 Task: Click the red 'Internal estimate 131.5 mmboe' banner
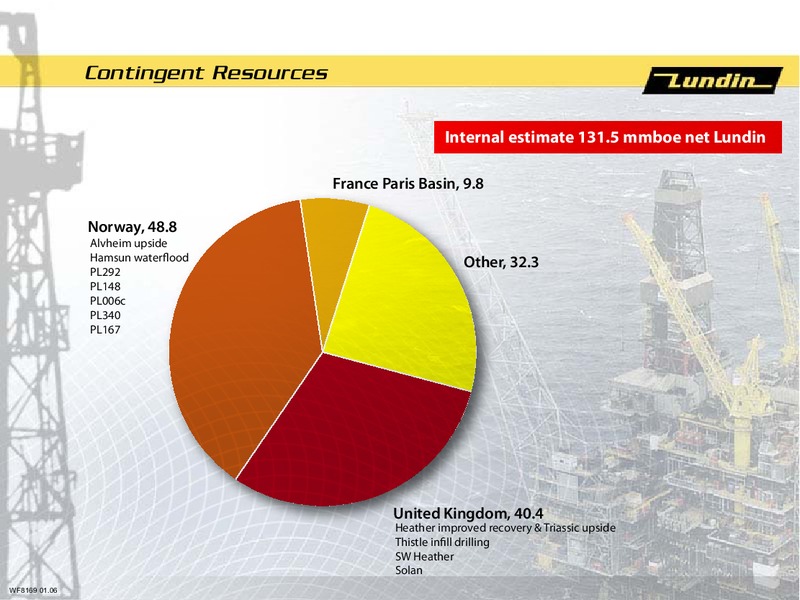pos(608,137)
